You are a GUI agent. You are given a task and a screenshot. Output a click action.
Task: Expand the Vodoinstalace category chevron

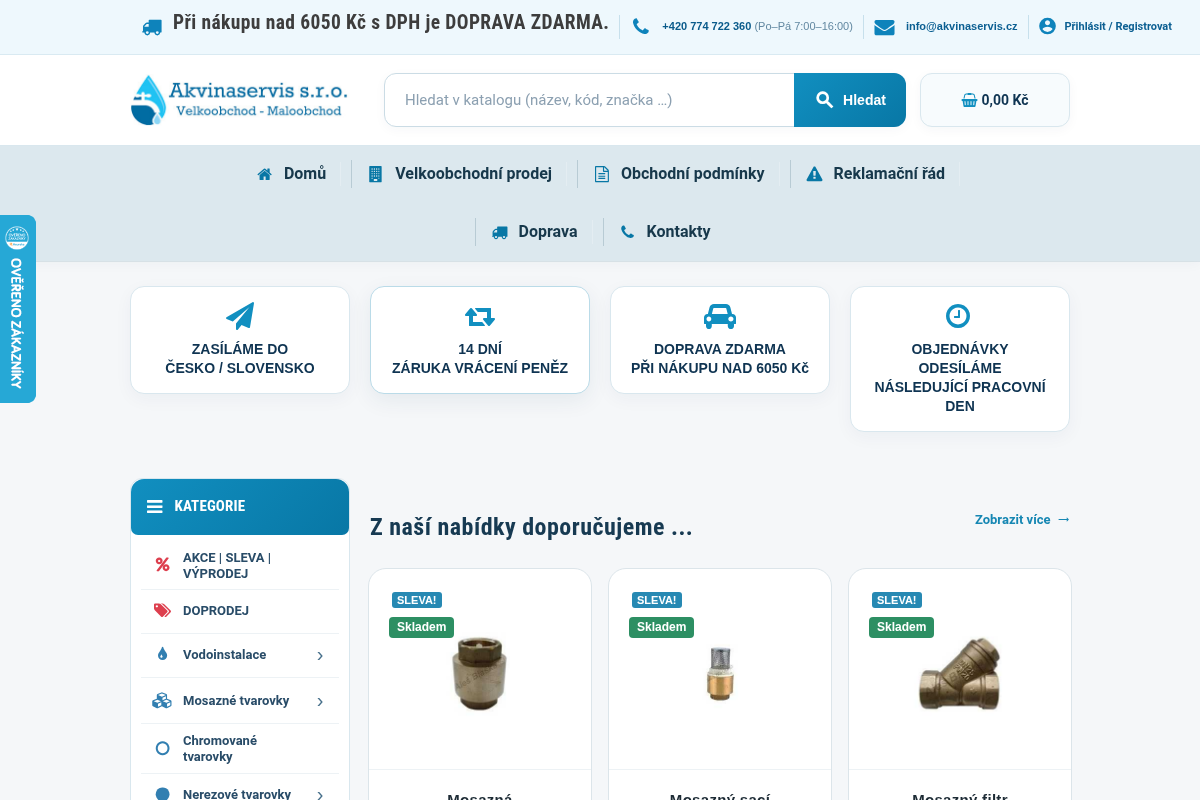pos(320,656)
